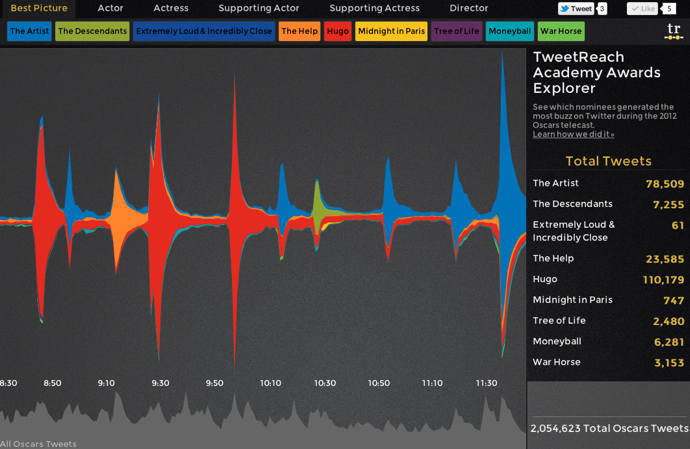The height and width of the screenshot is (449, 690).
Task: Select Moneyball row in Total Tweets
Action: 608,341
